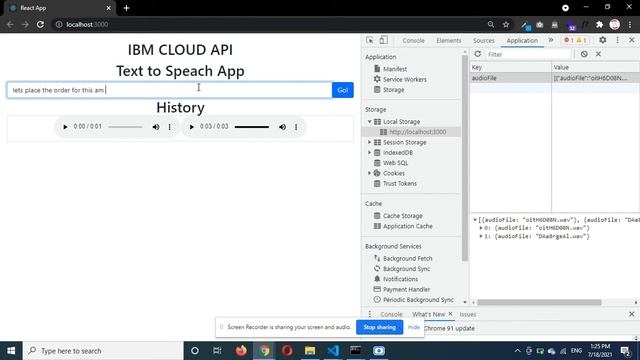Screen dimensions: 640x360
Task: Click the error and warning counter badge
Action: click(576, 40)
